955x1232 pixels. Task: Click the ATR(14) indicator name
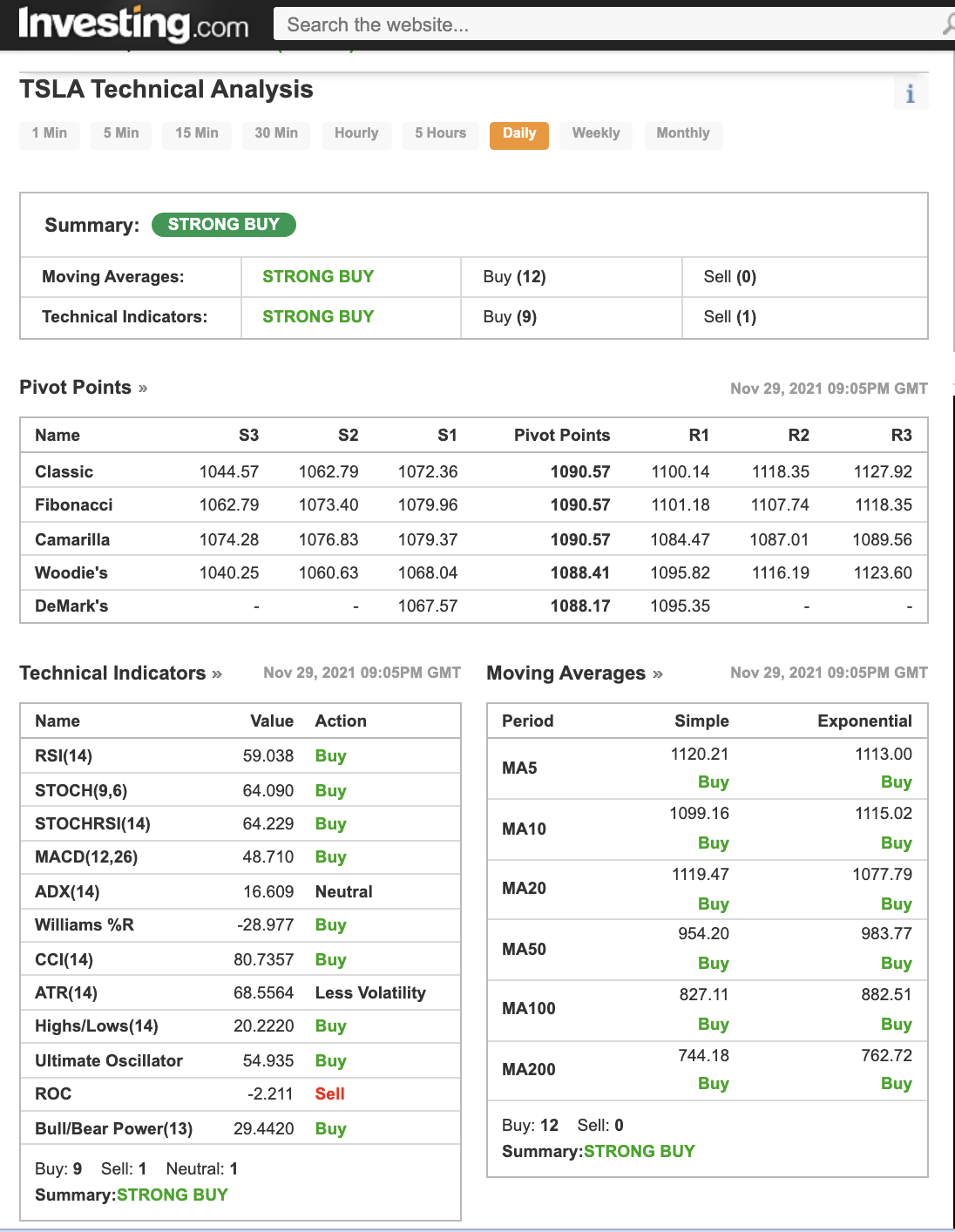66,993
